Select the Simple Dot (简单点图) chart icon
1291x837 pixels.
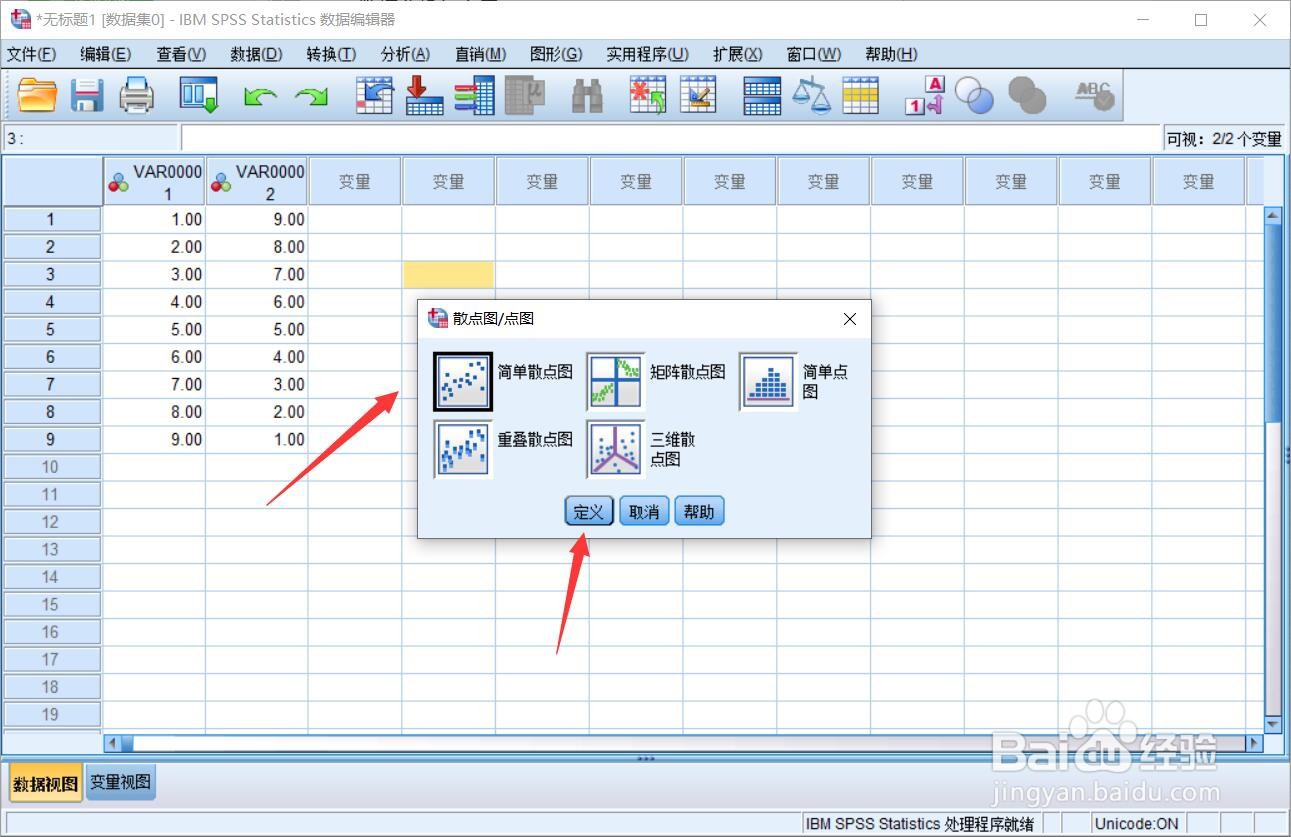(768, 381)
